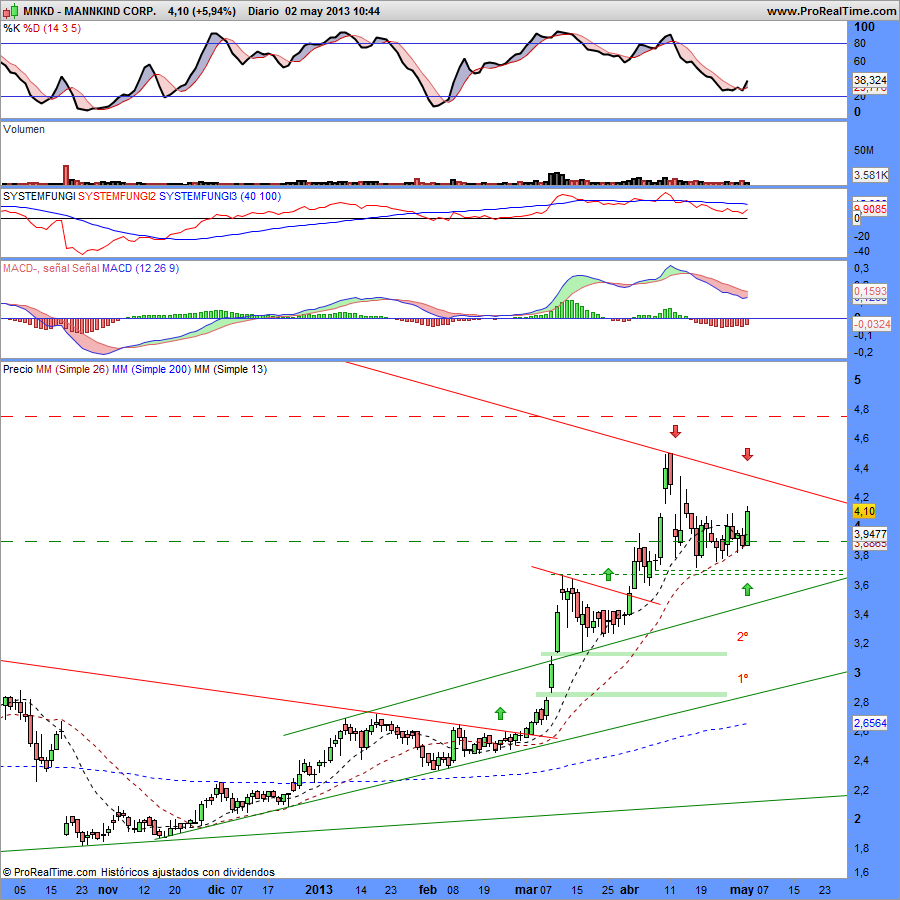
Task: Click the ProRealTime.com copyright text at the bottom
Action: [138, 872]
